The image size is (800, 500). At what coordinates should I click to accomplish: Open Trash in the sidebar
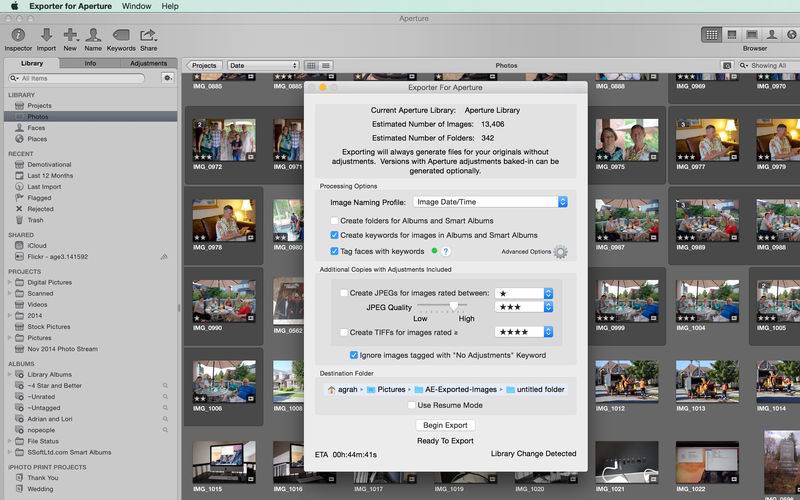pyautogui.click(x=35, y=220)
